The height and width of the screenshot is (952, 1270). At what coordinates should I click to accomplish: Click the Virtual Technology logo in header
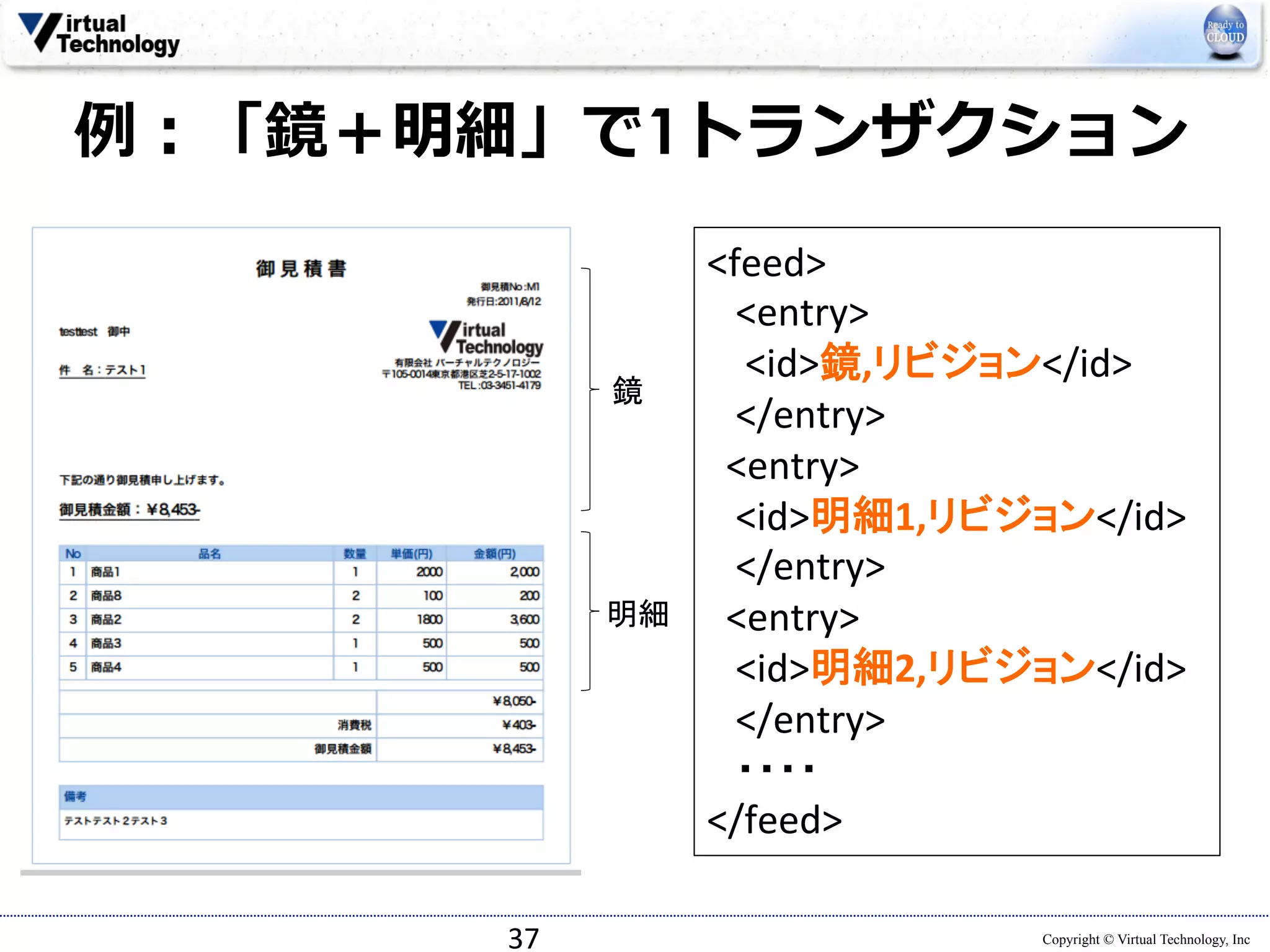tap(99, 34)
